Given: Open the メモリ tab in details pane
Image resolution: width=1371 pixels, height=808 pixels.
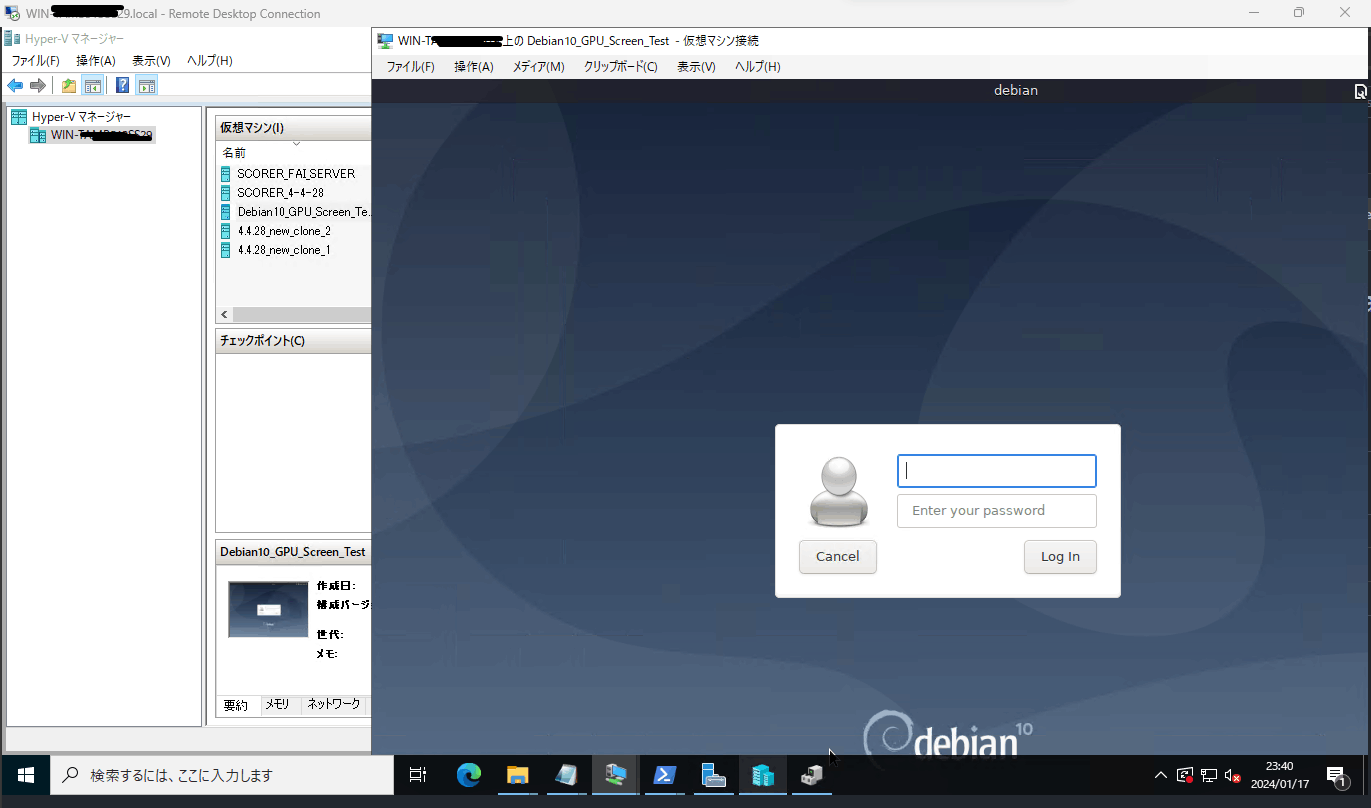Looking at the screenshot, I should (x=277, y=705).
